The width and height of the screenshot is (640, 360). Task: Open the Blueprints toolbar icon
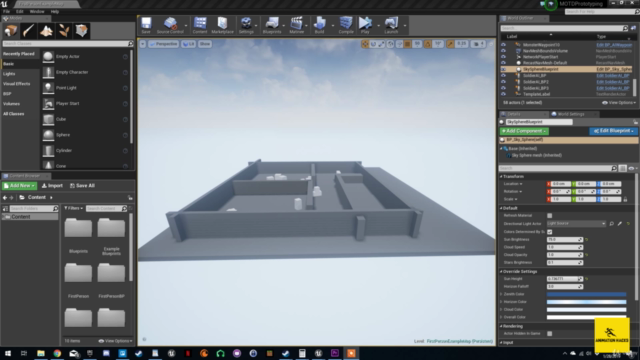coord(272,25)
